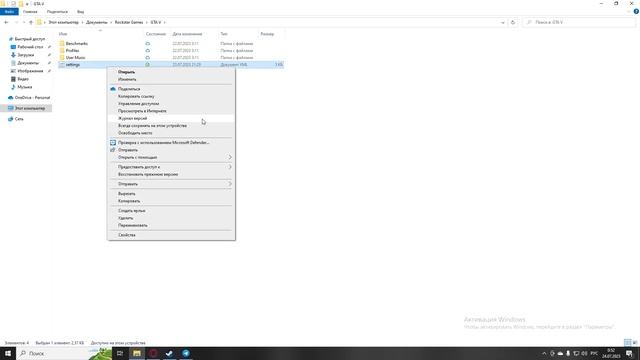The width and height of the screenshot is (640, 360).
Task: Click Rockstar Games in the breadcrumb path
Action: [129, 22]
